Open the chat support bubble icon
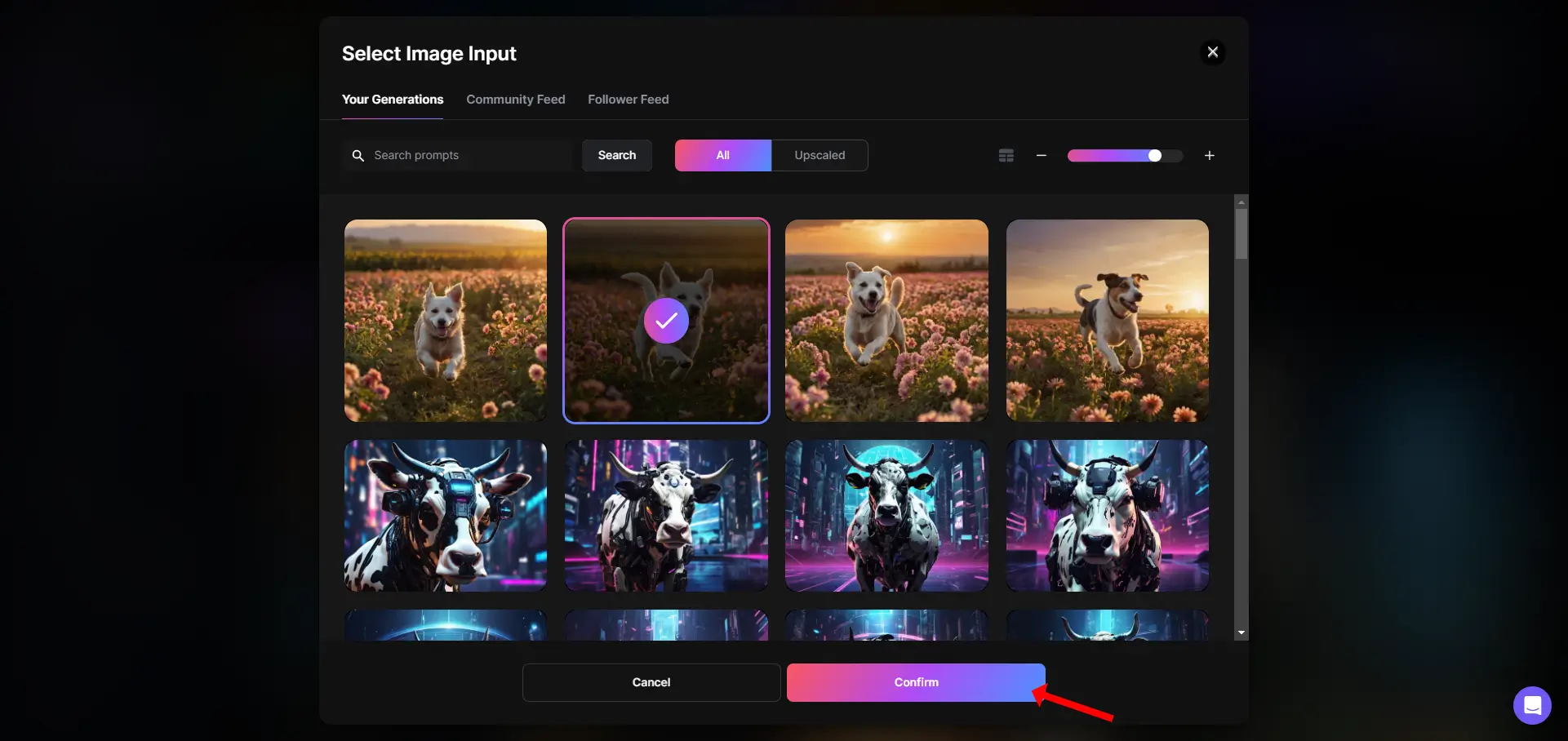 click(1532, 705)
